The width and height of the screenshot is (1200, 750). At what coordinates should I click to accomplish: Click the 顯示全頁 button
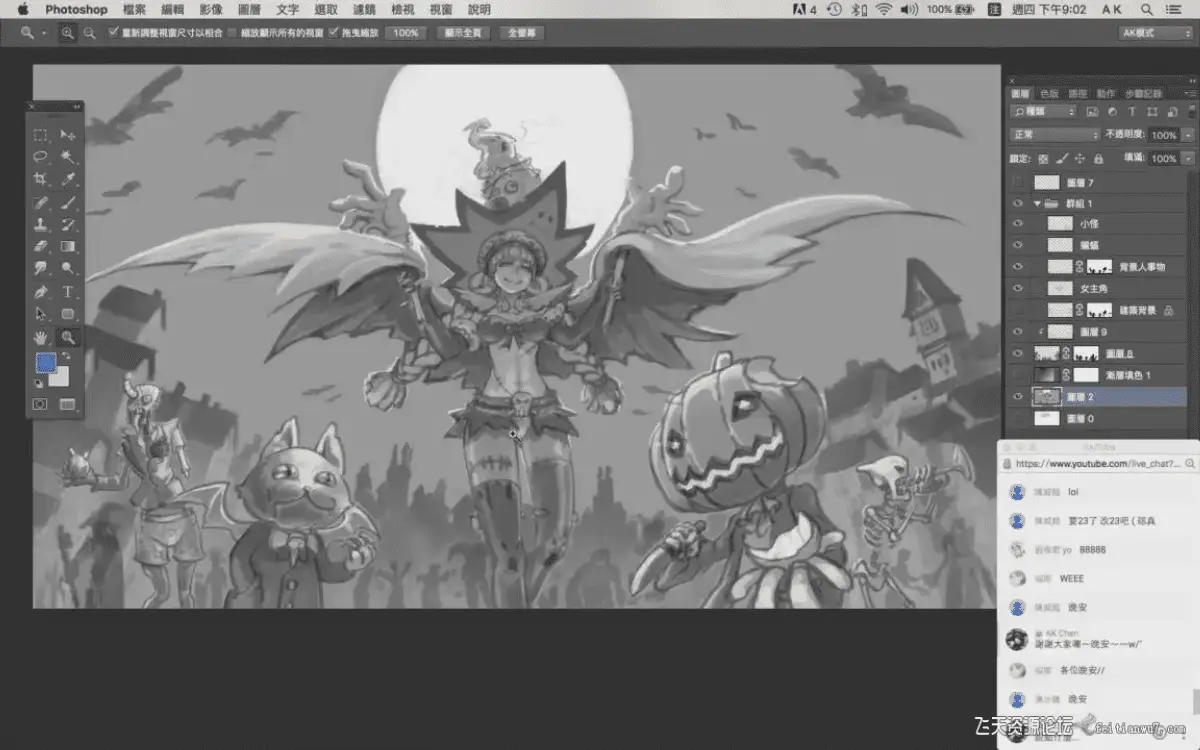(x=464, y=33)
